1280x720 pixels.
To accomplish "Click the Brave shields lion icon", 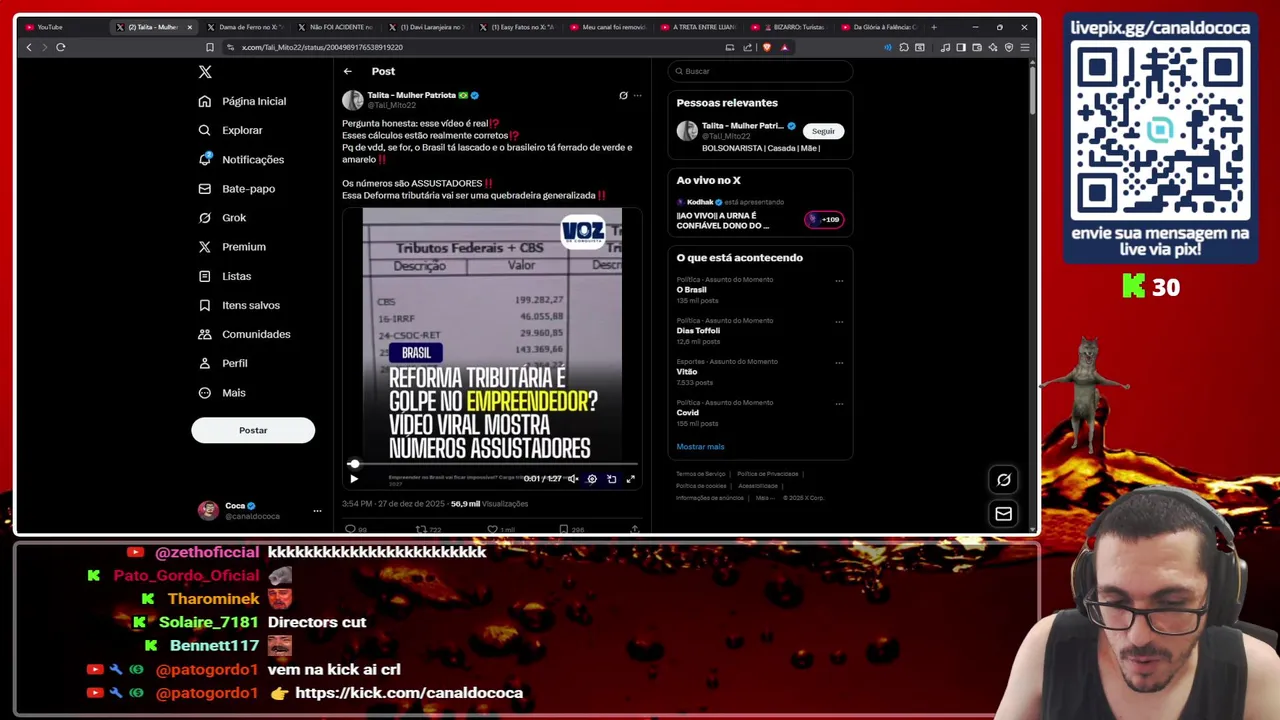I will point(767,47).
